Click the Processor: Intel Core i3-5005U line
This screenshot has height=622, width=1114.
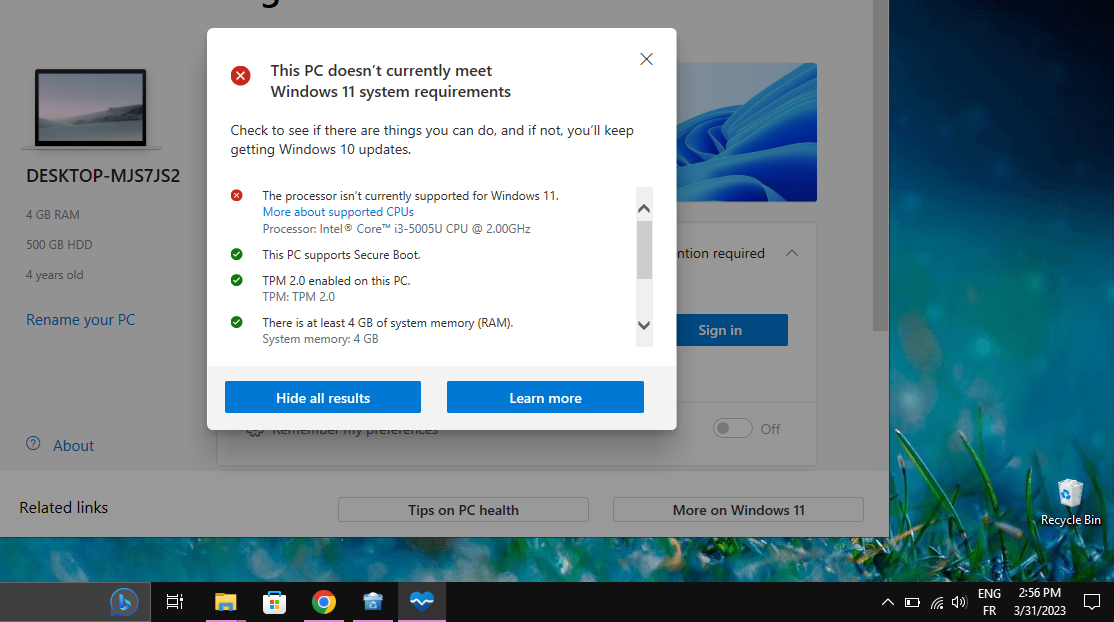(396, 229)
